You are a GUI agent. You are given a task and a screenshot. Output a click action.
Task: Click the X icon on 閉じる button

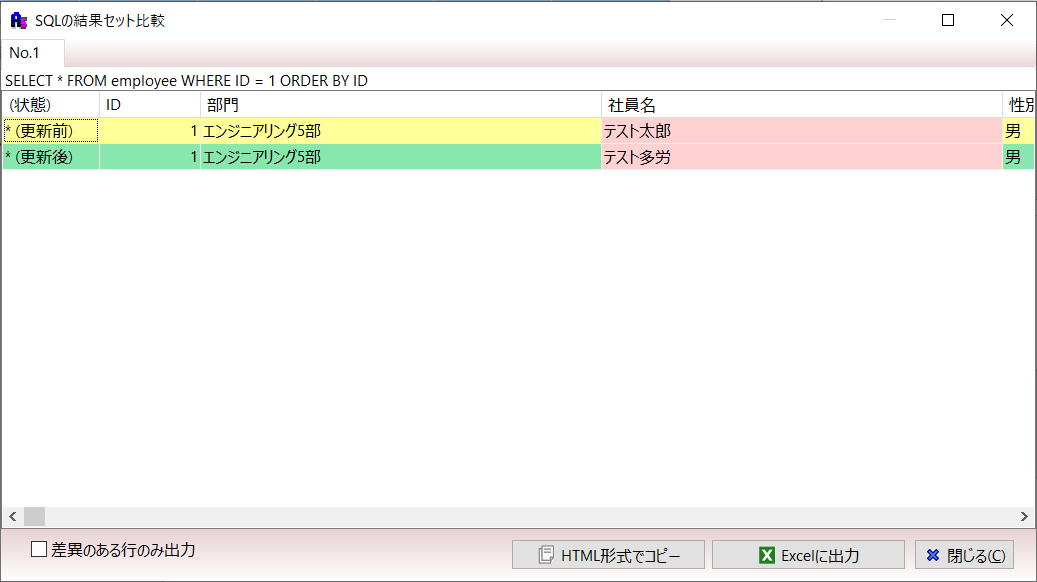pyautogui.click(x=932, y=555)
